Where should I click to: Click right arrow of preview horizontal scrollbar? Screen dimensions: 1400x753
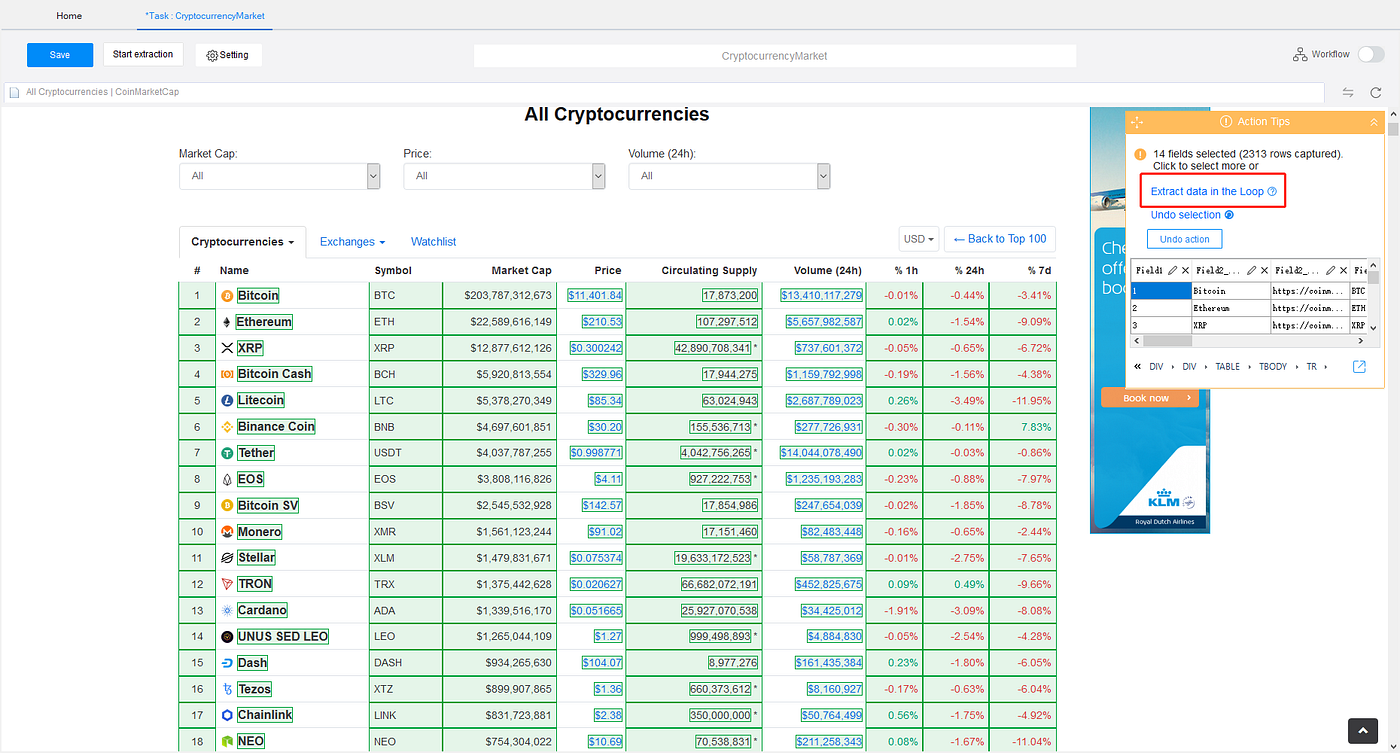point(1363,342)
